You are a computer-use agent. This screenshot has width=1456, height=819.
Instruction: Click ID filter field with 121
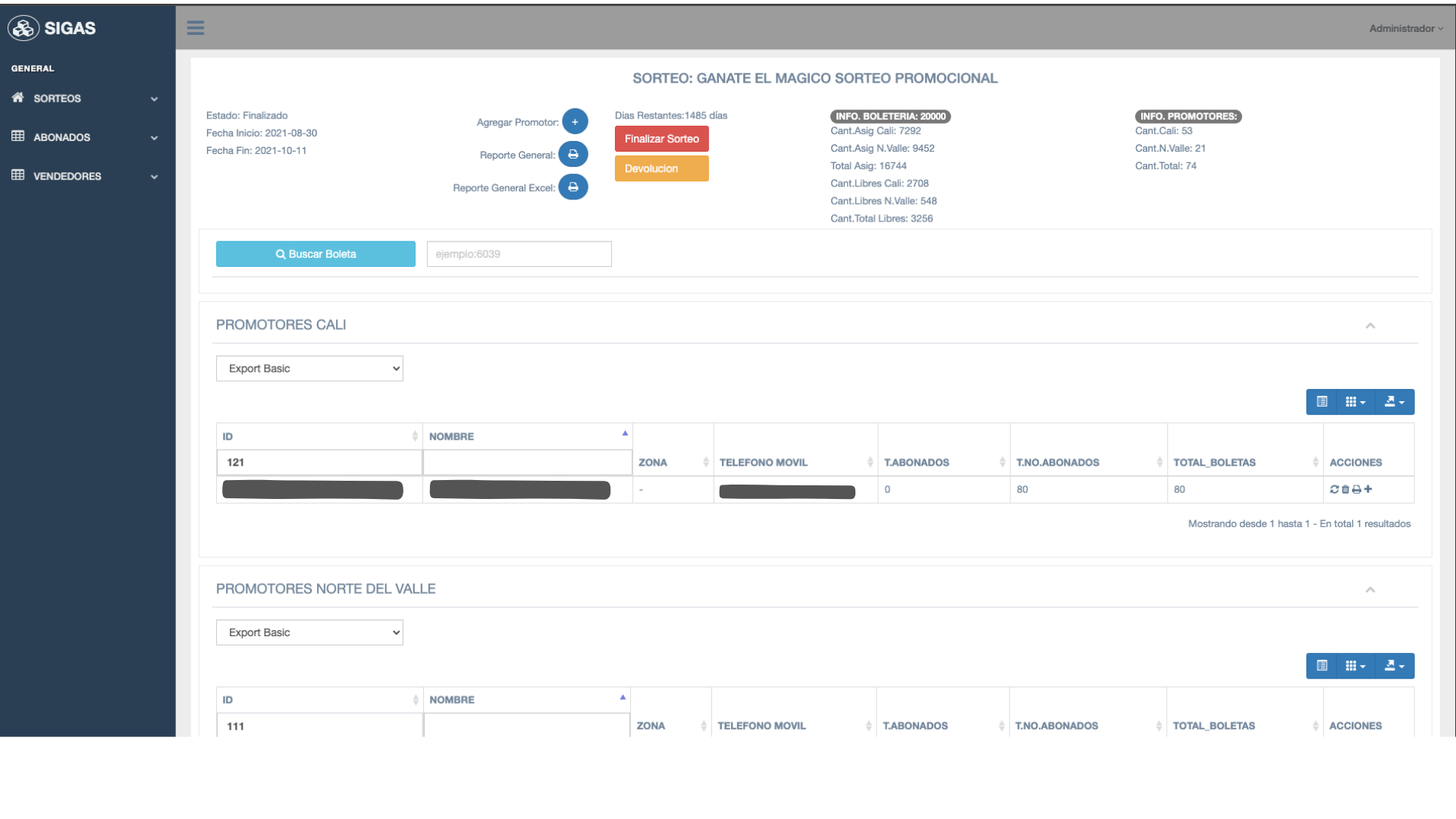(319, 463)
